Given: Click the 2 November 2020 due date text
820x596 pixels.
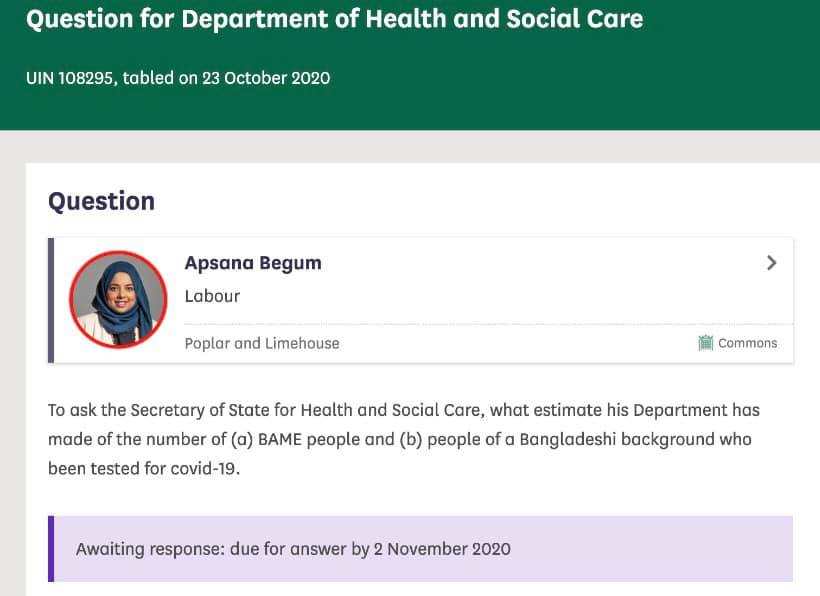Looking at the screenshot, I should [x=442, y=549].
